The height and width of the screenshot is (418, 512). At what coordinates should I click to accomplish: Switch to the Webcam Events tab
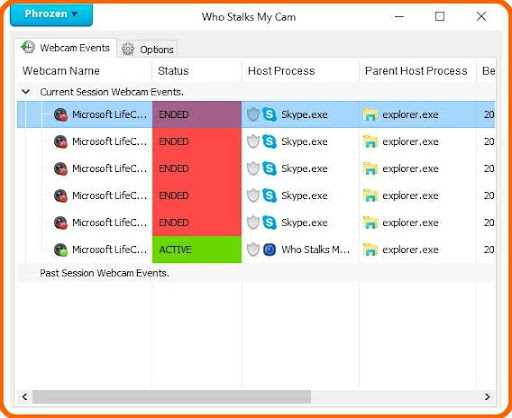(65, 48)
